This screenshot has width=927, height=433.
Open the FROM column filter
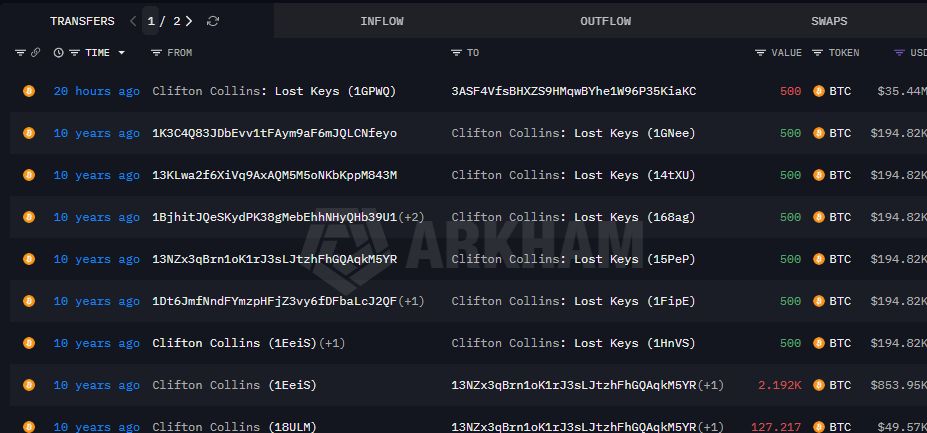pos(157,53)
